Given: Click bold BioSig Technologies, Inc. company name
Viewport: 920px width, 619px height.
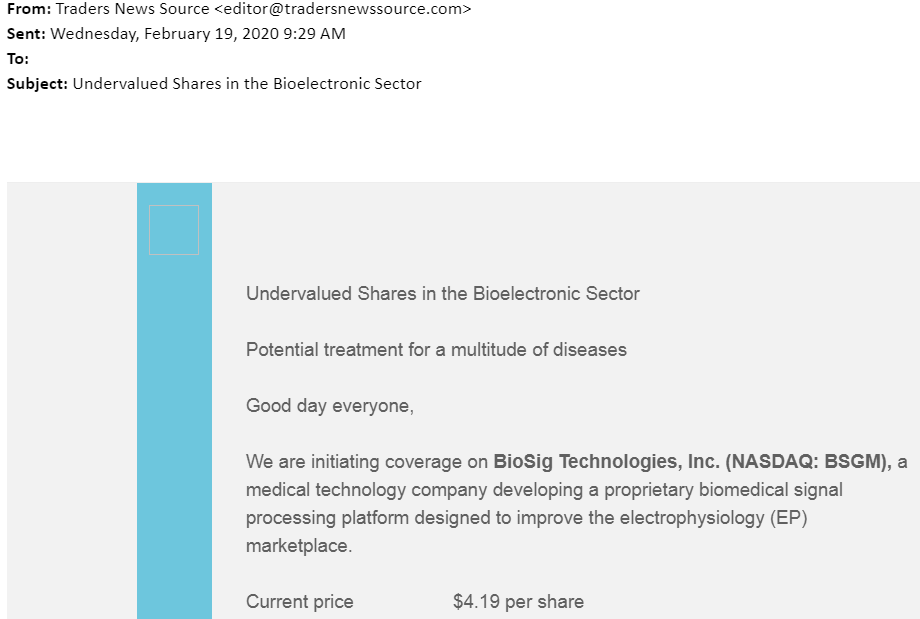Looking at the screenshot, I should click(607, 461).
